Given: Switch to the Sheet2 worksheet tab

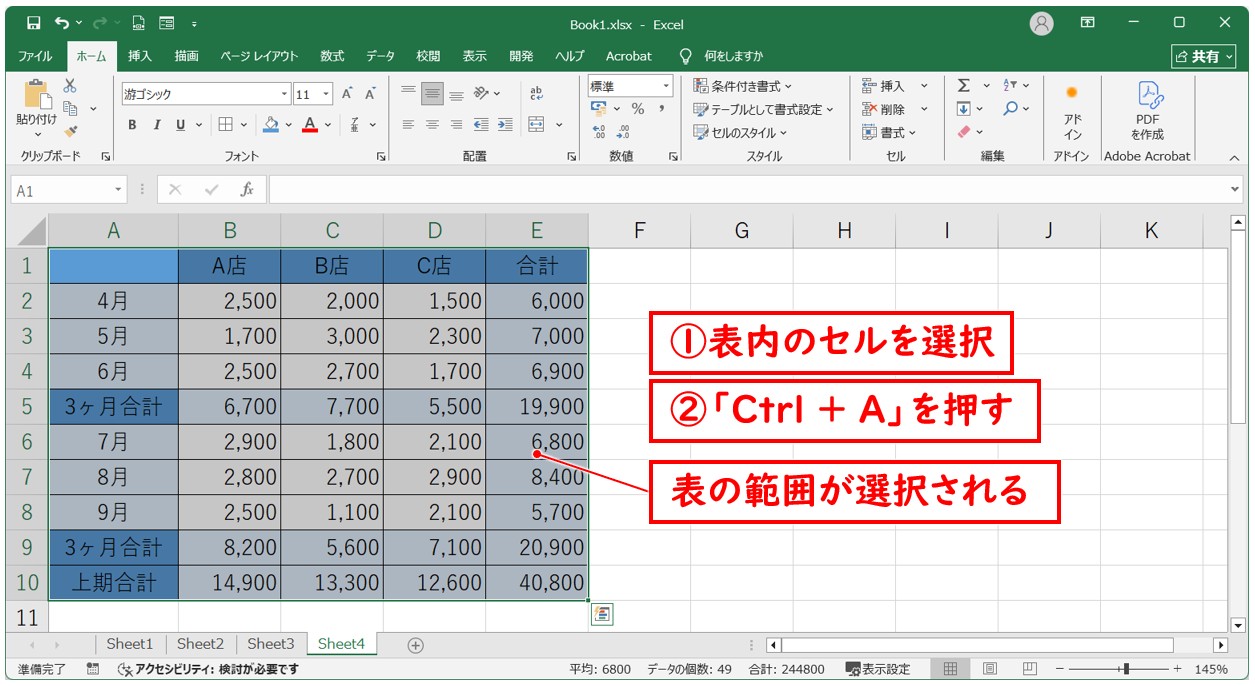Looking at the screenshot, I should coord(200,644).
